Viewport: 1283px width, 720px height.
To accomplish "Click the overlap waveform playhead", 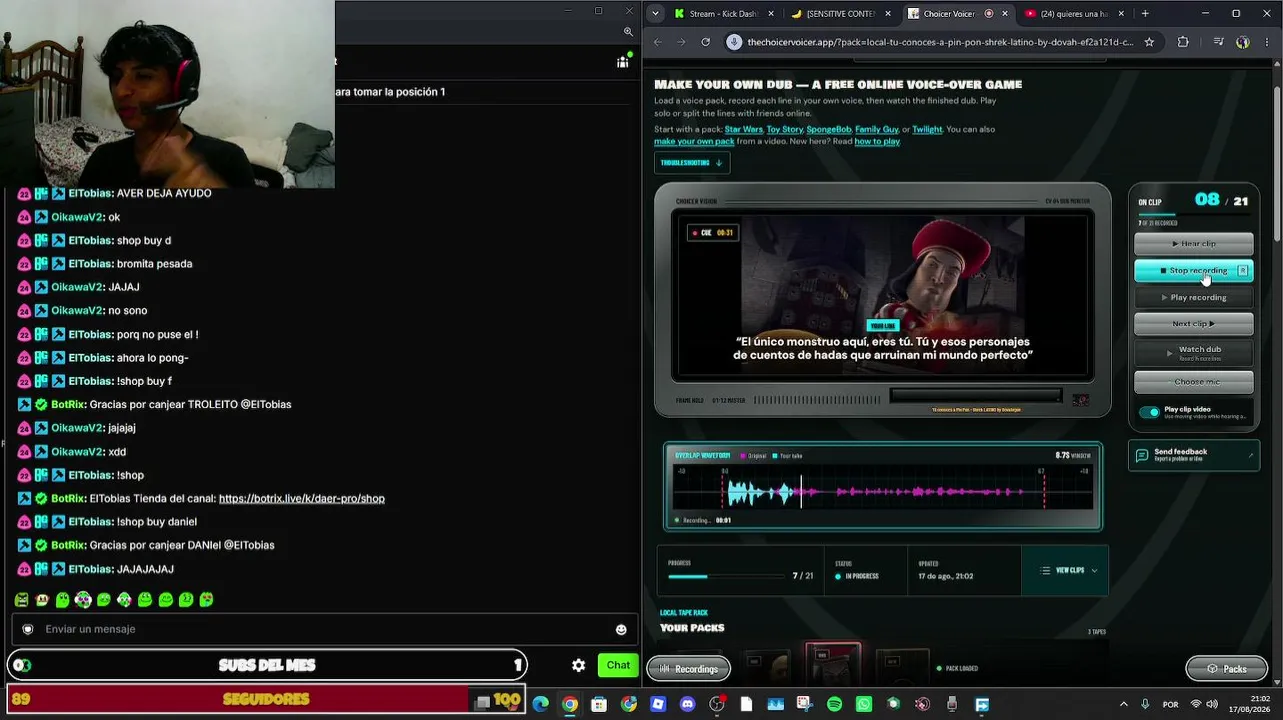I will pos(801,491).
